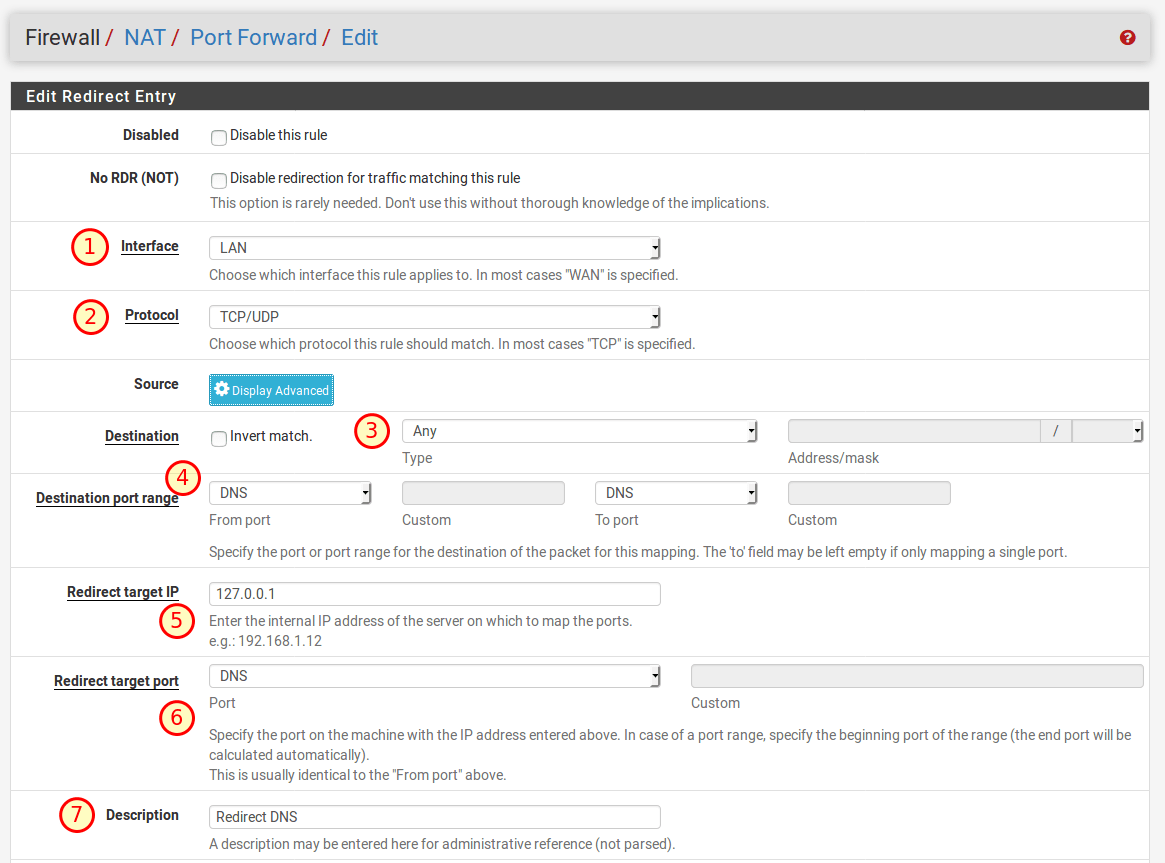Open the Port Forward breadcrumb link
The height and width of the screenshot is (863, 1165).
point(253,38)
